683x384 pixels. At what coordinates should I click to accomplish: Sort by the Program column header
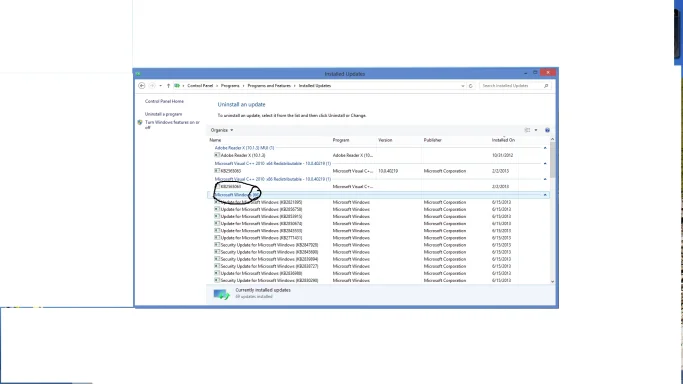coord(341,140)
